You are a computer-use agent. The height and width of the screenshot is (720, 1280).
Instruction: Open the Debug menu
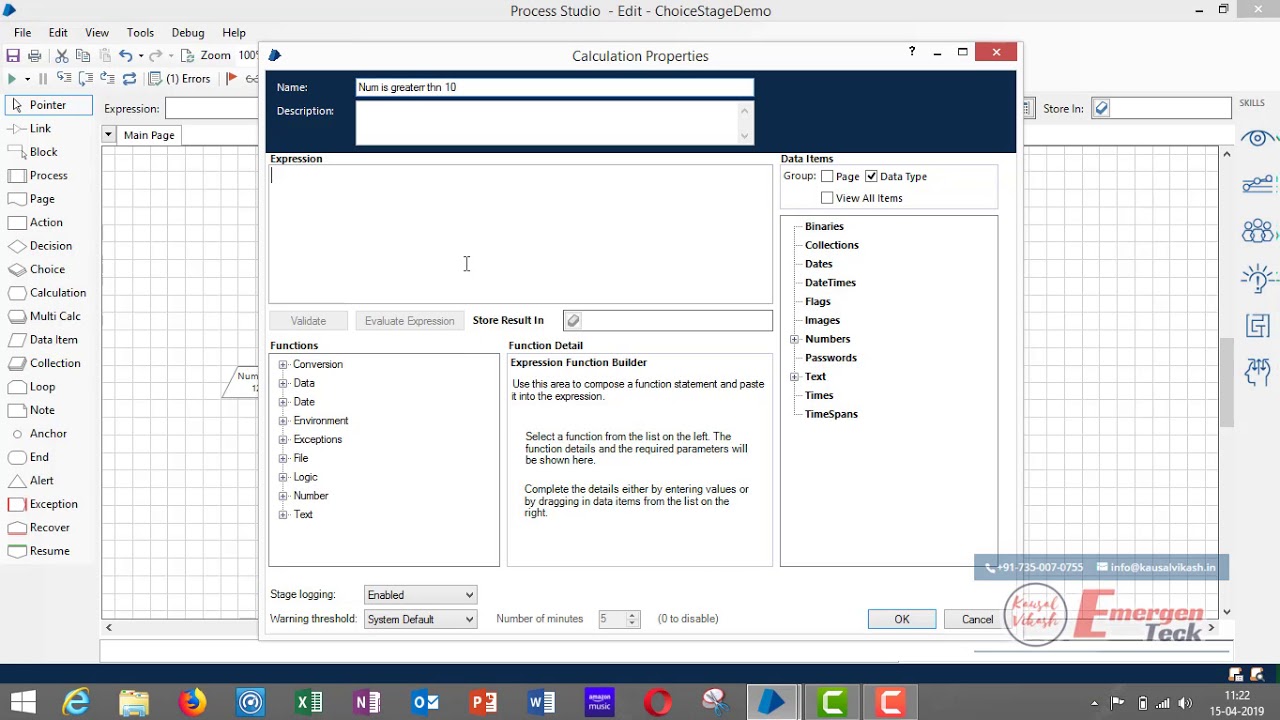pyautogui.click(x=188, y=33)
